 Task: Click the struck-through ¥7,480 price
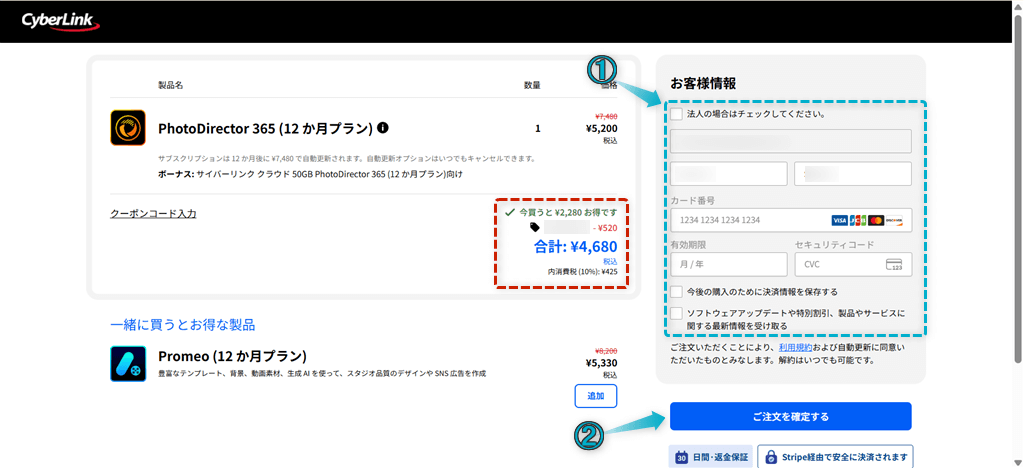(607, 116)
